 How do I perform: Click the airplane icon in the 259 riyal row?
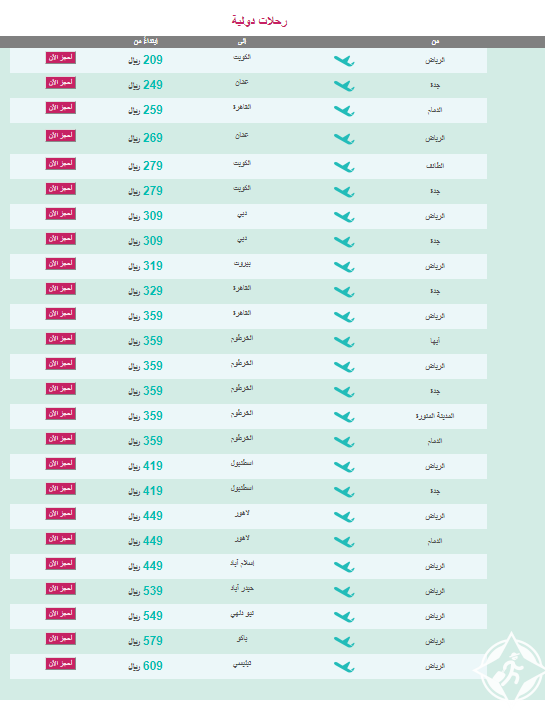click(344, 110)
